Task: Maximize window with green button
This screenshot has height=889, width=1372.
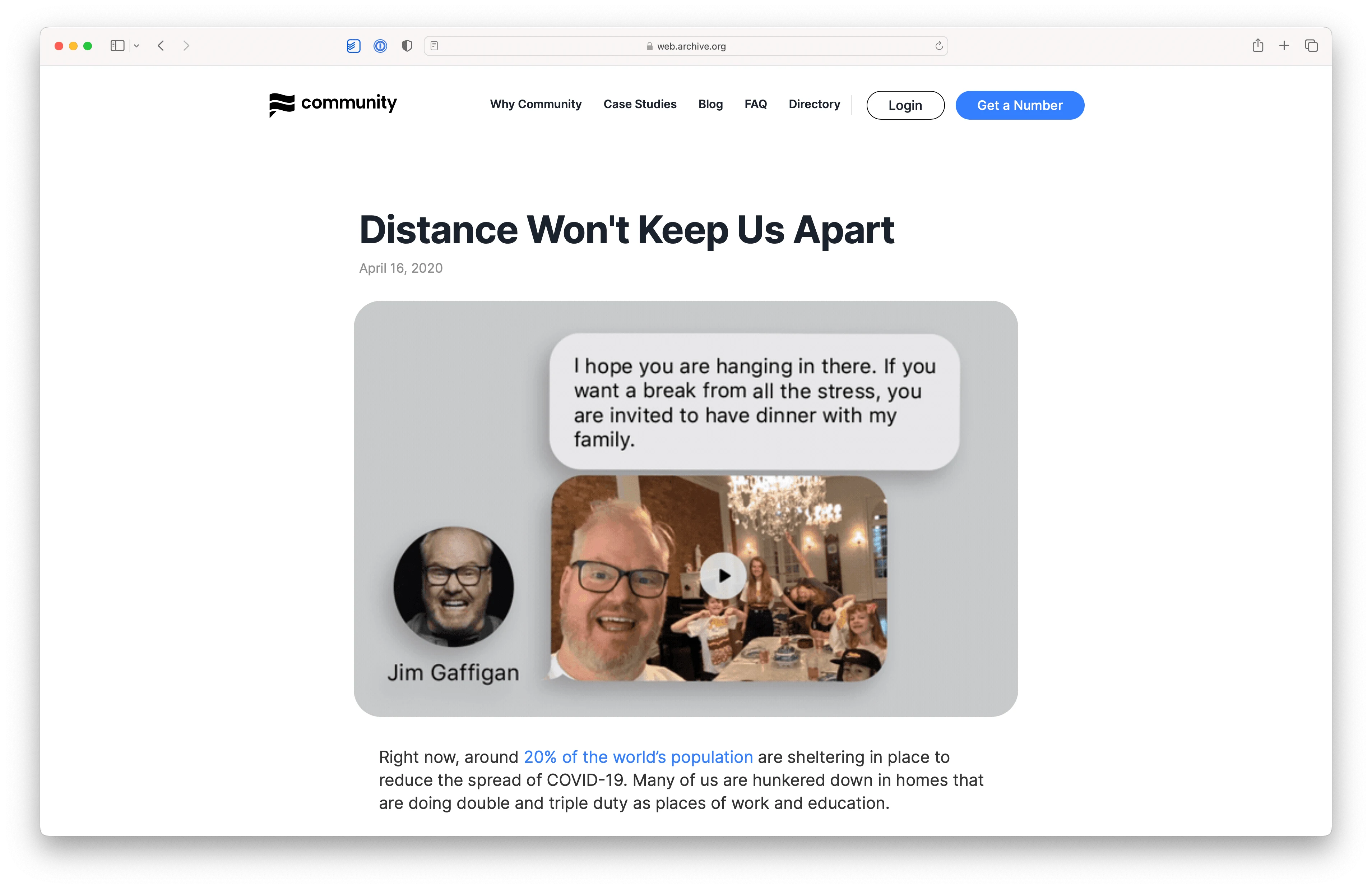Action: pos(88,46)
